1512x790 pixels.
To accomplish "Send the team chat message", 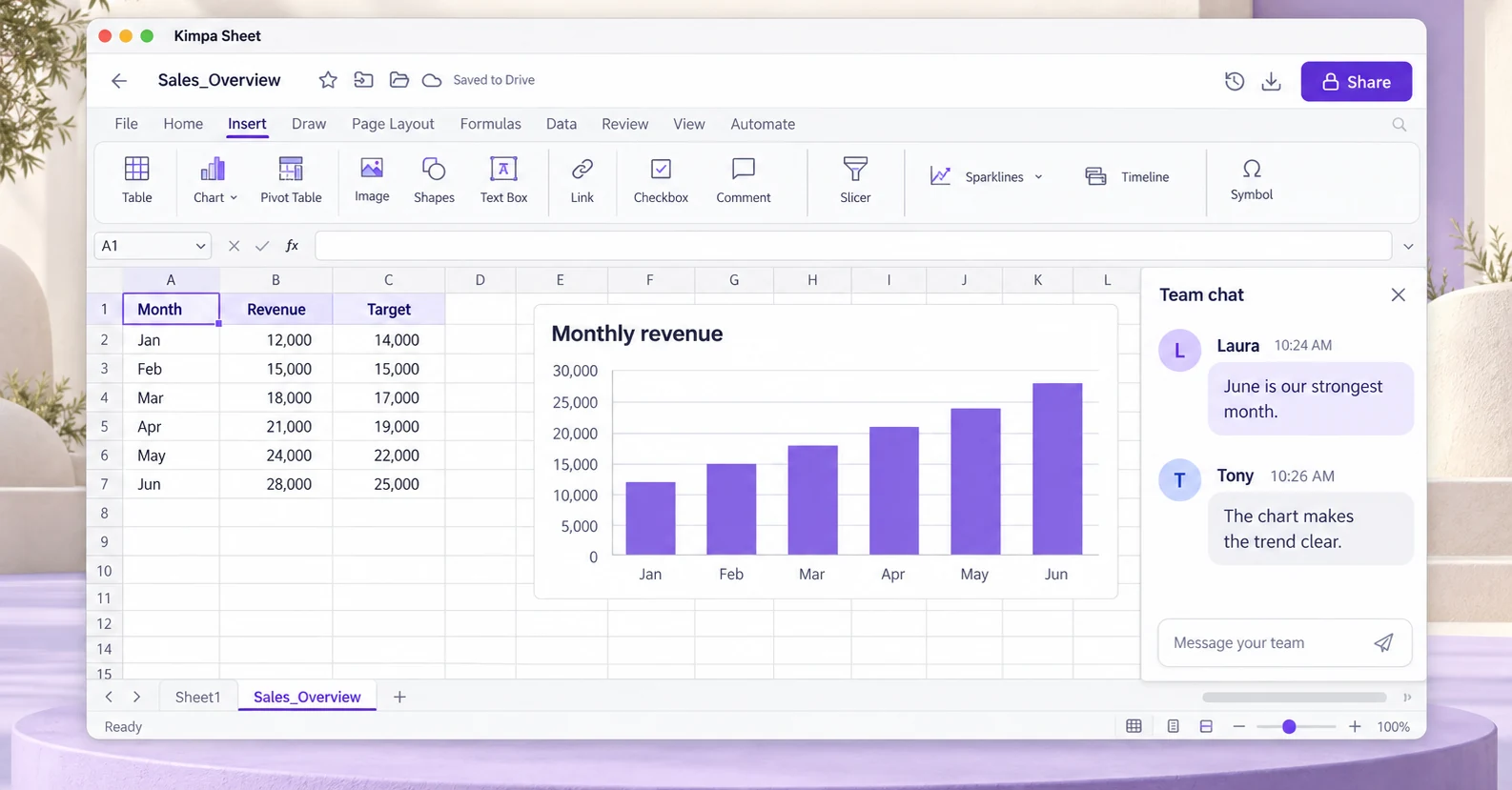I will point(1383,642).
